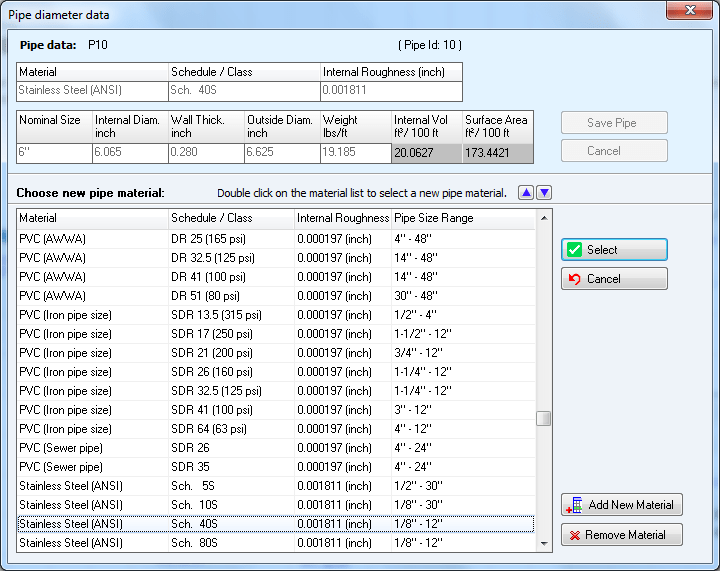Click the blue up arrow icon
This screenshot has width=720, height=576.
[526, 192]
